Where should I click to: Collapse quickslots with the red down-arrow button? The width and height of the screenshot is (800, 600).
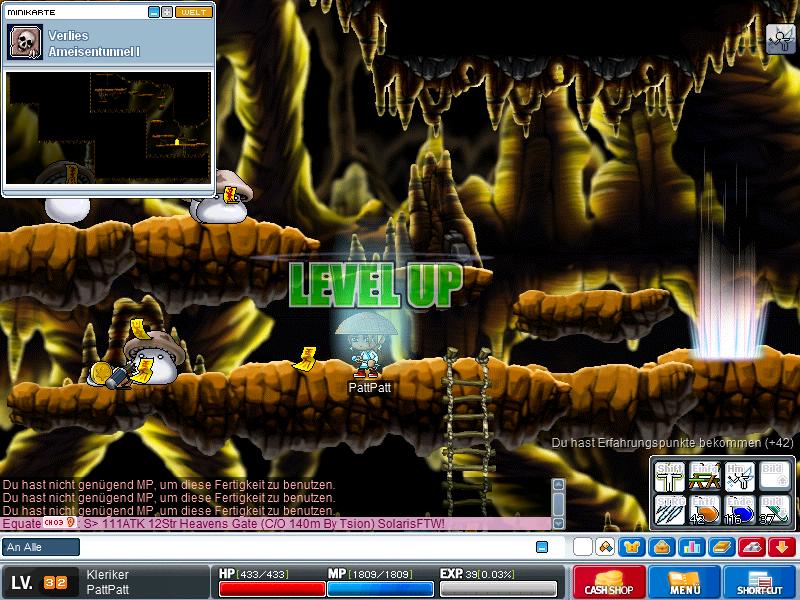(x=781, y=547)
